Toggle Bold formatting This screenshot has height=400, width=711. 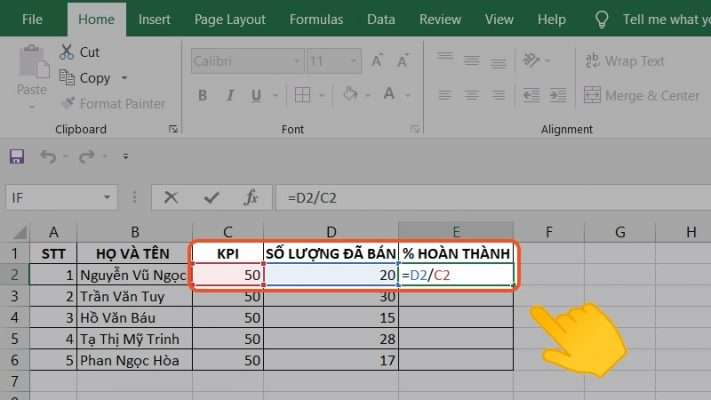coord(202,96)
